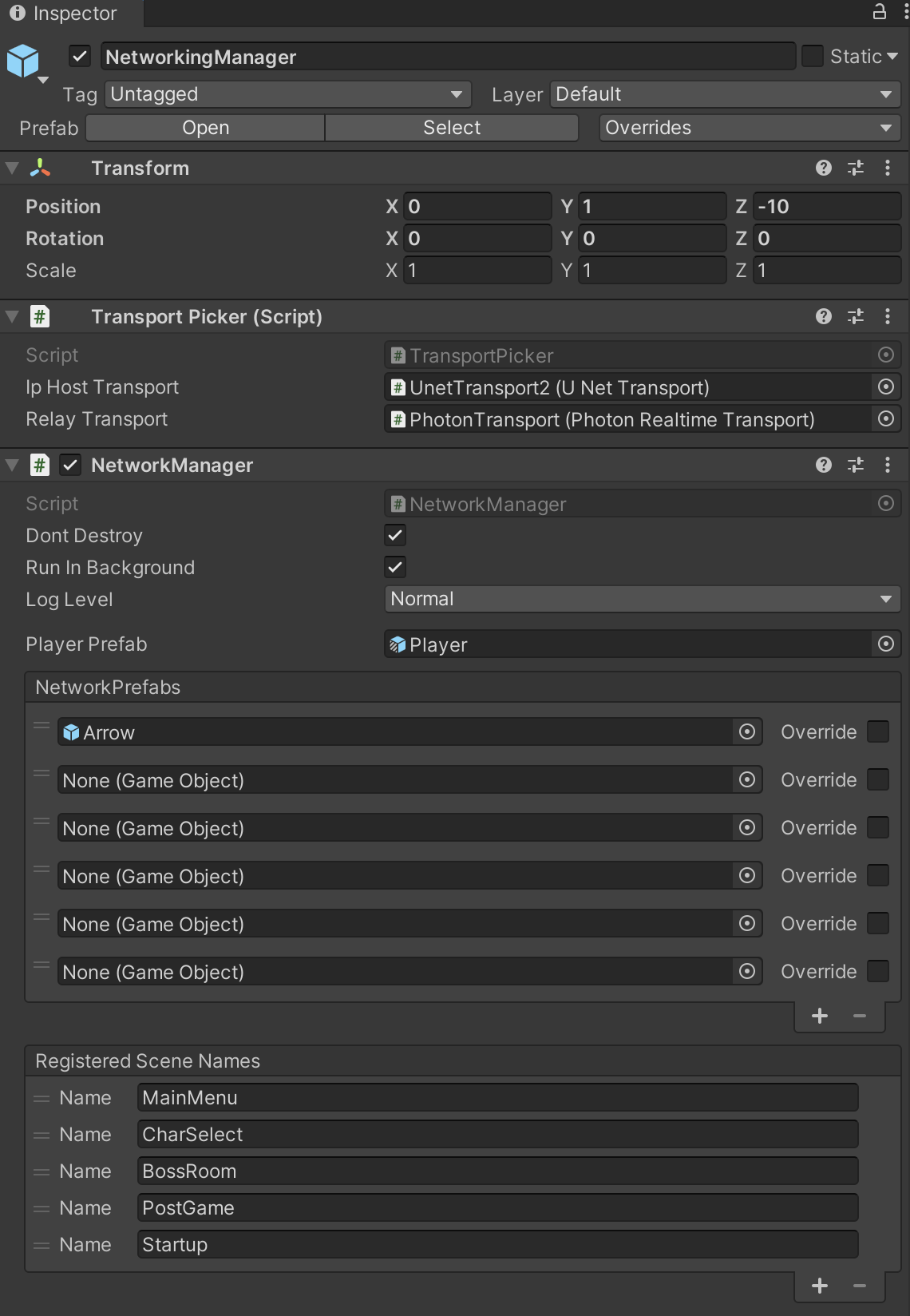Open NetworkManager component three-dot menu

[x=888, y=465]
